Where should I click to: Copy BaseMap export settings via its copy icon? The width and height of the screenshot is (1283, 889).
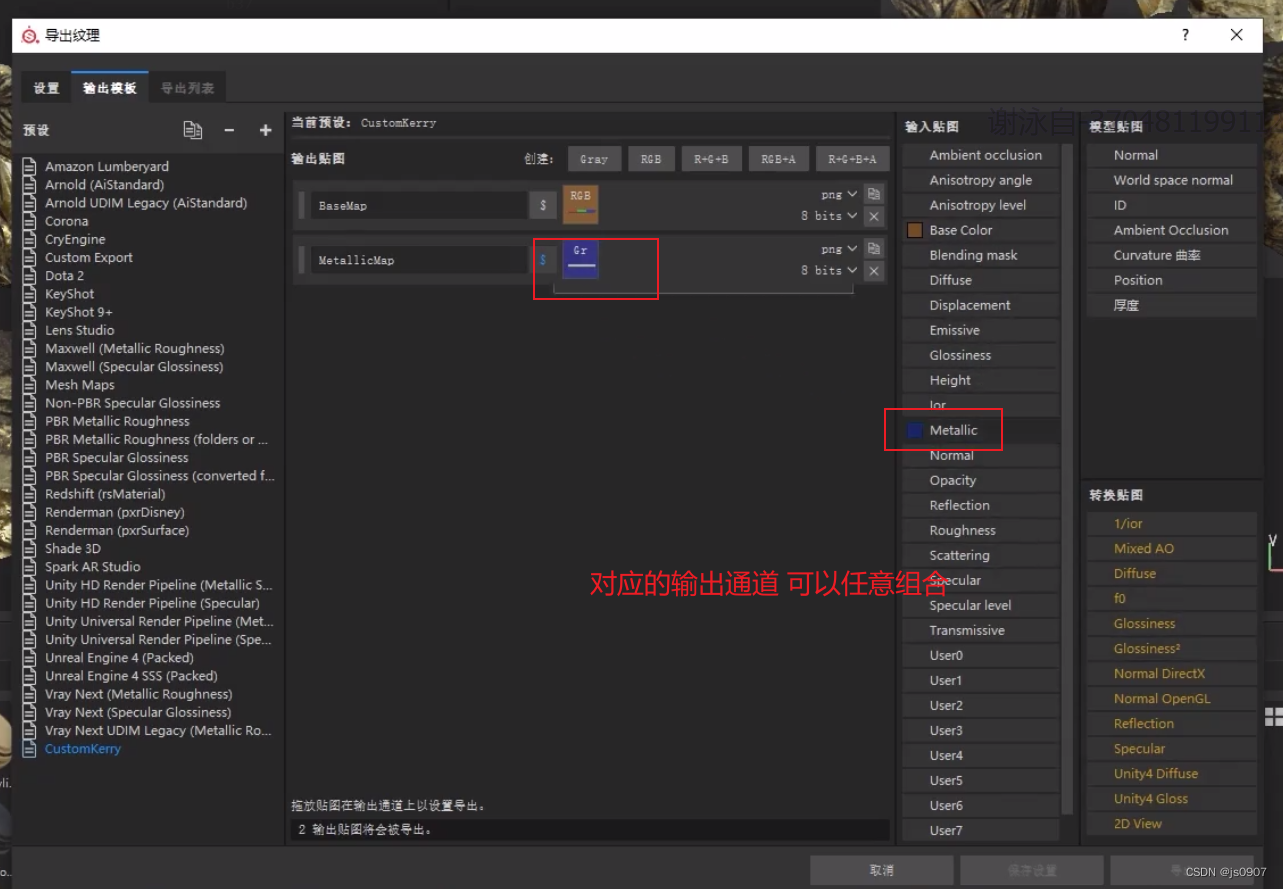873,194
